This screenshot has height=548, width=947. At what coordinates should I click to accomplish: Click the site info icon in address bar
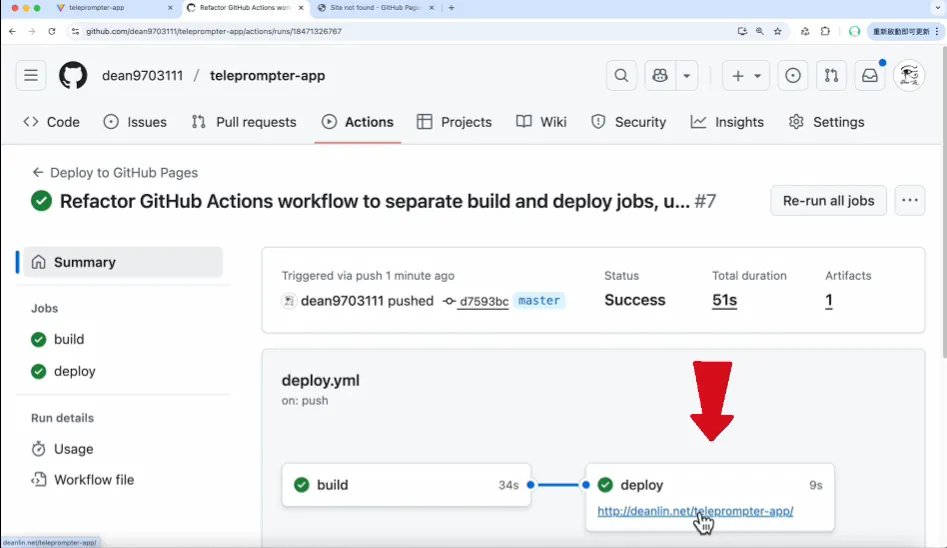(75, 31)
